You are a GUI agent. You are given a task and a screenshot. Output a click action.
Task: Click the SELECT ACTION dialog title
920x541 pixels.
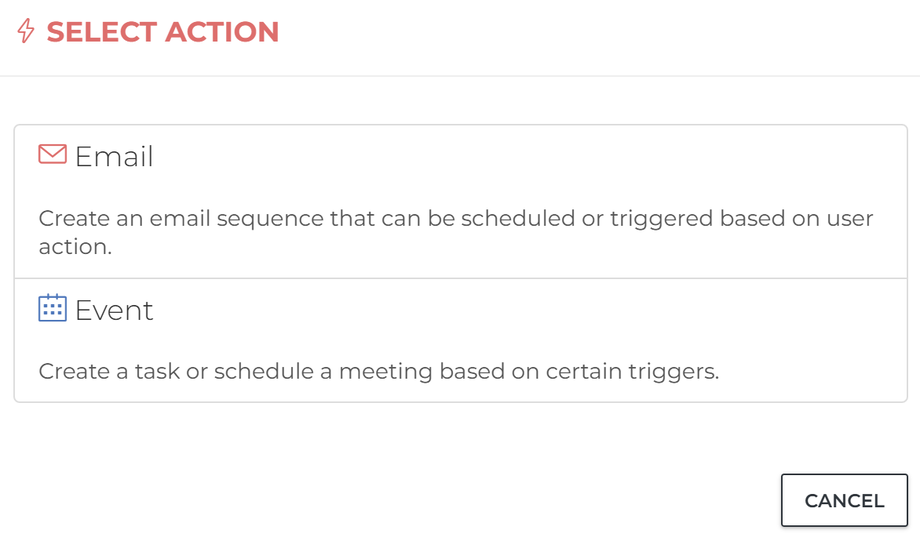click(162, 32)
